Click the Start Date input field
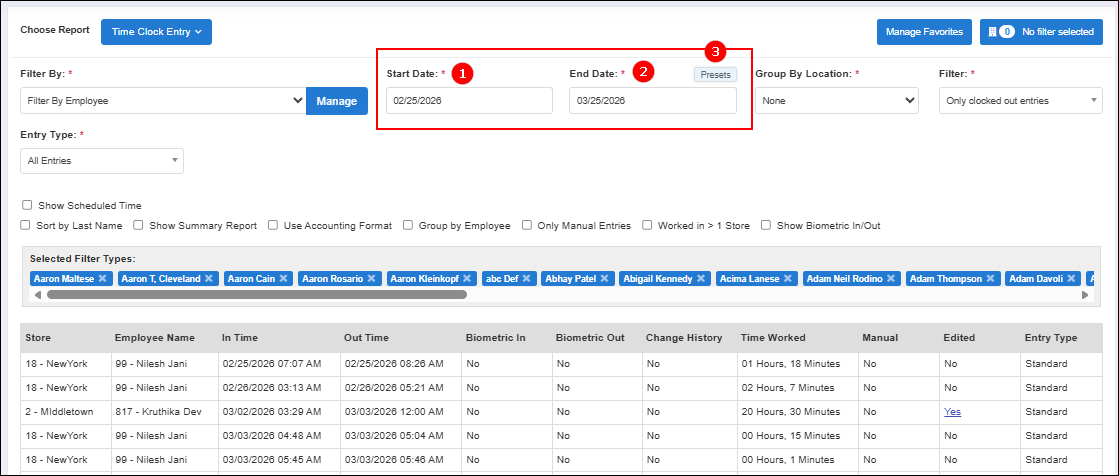The width and height of the screenshot is (1119, 476). tap(469, 101)
